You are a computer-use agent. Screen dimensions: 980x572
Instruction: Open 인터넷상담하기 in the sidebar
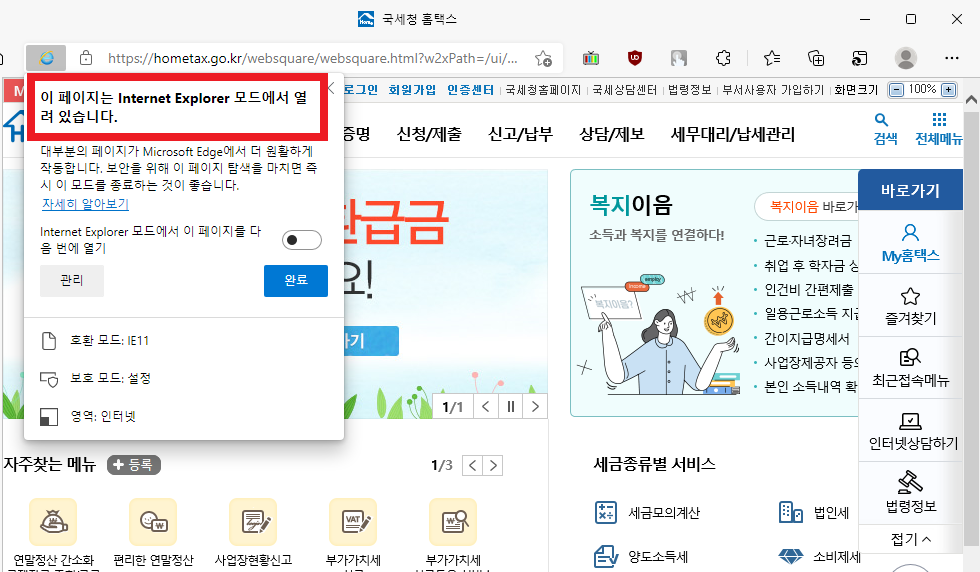coord(911,431)
